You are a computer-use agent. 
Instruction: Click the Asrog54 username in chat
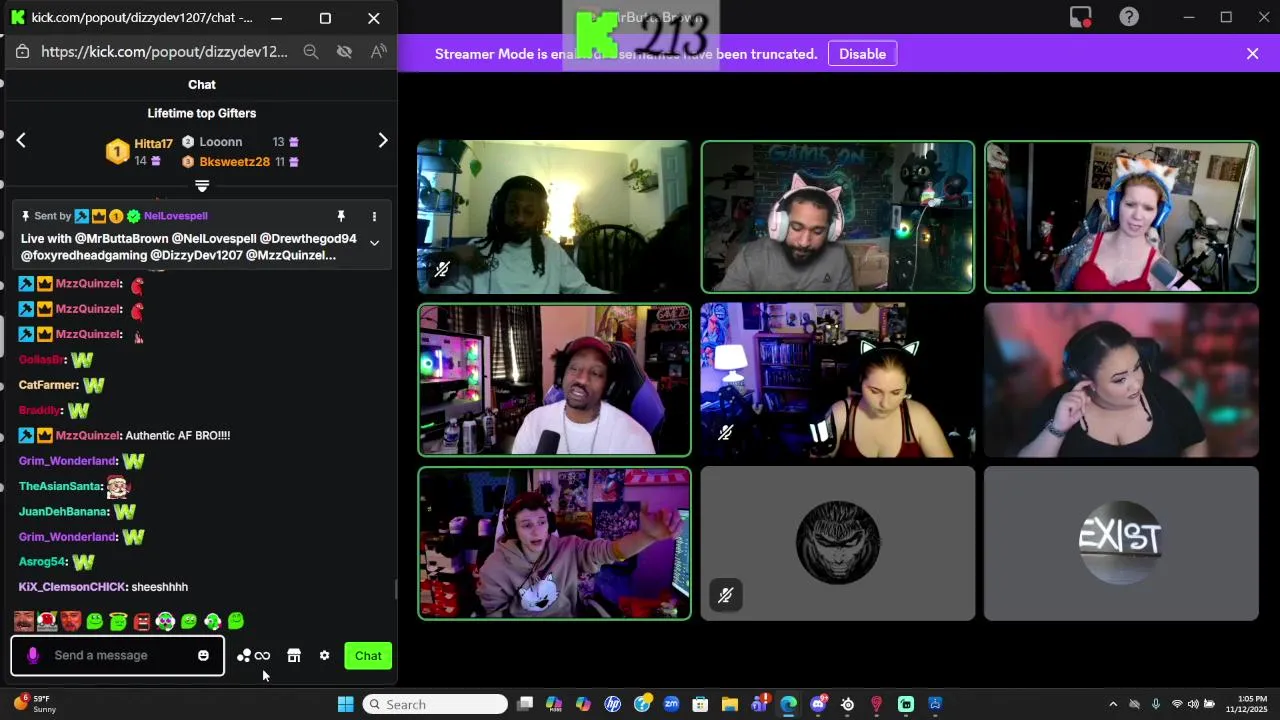(x=42, y=562)
